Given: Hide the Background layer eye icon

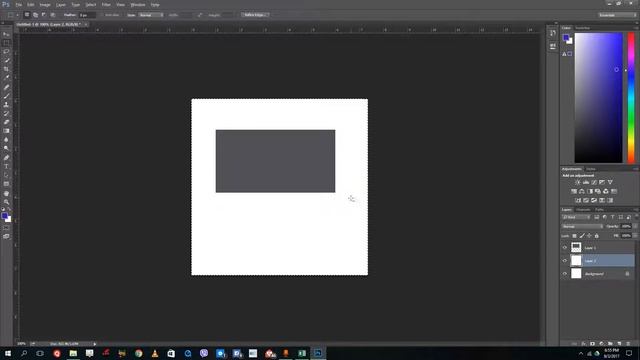Looking at the screenshot, I should pos(565,274).
